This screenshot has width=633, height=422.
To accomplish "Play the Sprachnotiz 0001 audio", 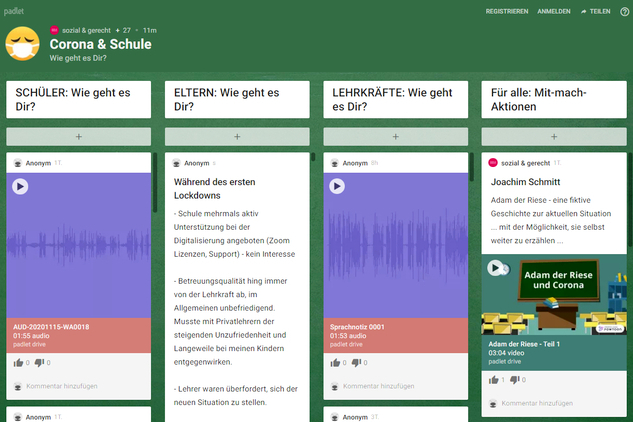I will [337, 186].
